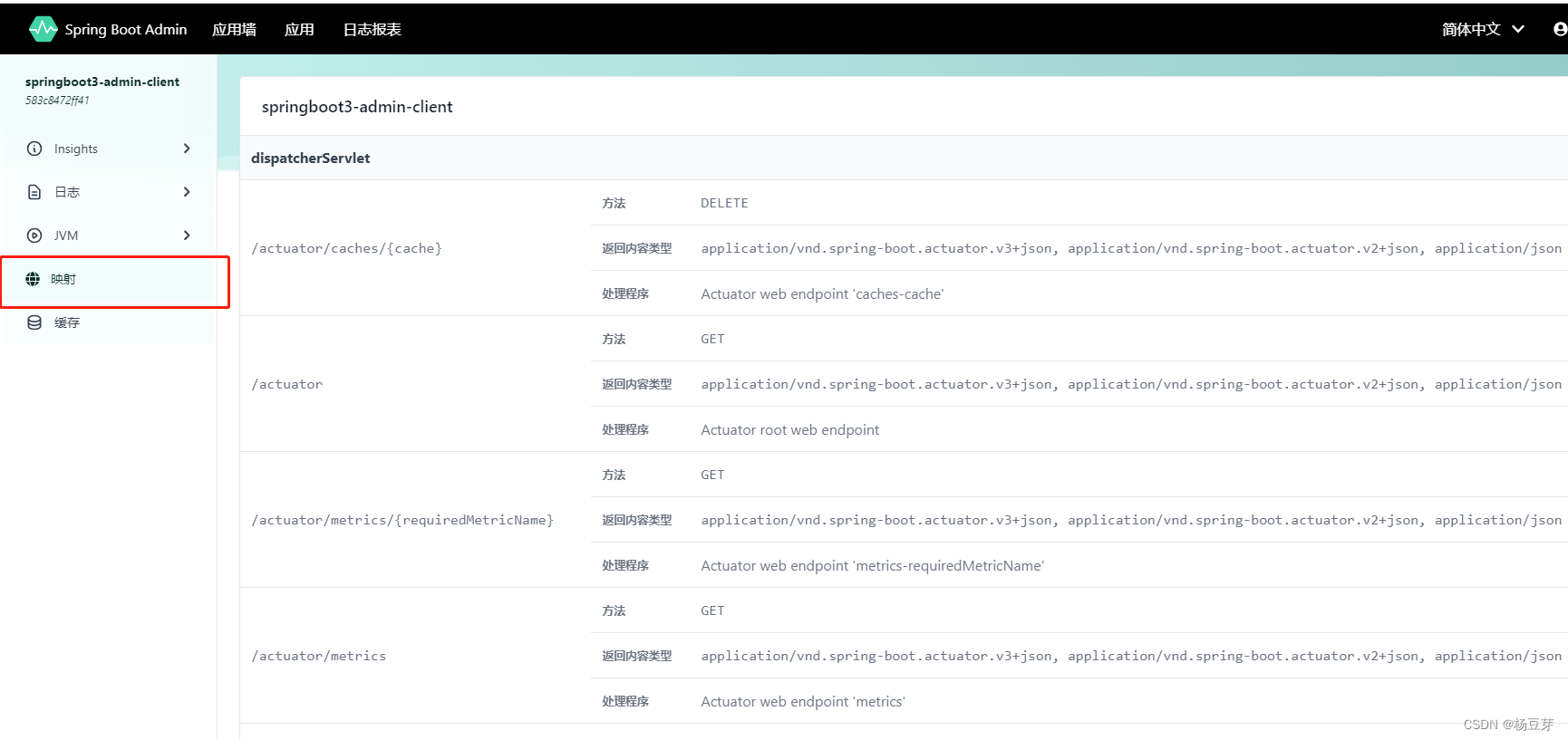This screenshot has height=740, width=1568.
Task: Click springboot3-admin-client in the sidebar header
Action: (x=102, y=82)
